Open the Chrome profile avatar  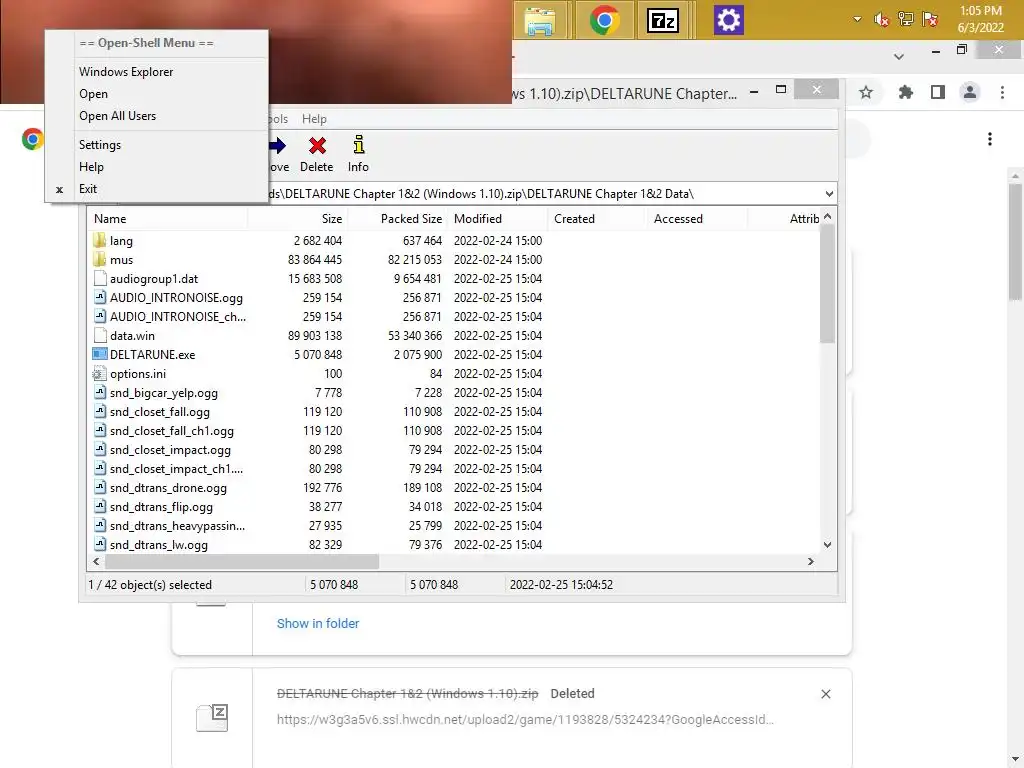tap(970, 93)
